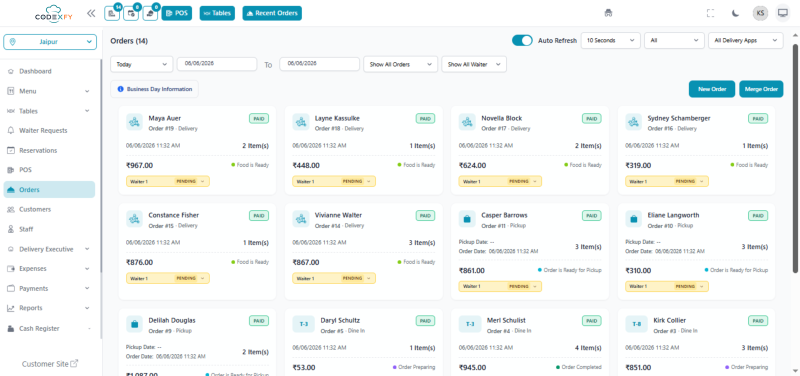
Task: Click the Codexfy logo
Action: (x=54, y=13)
